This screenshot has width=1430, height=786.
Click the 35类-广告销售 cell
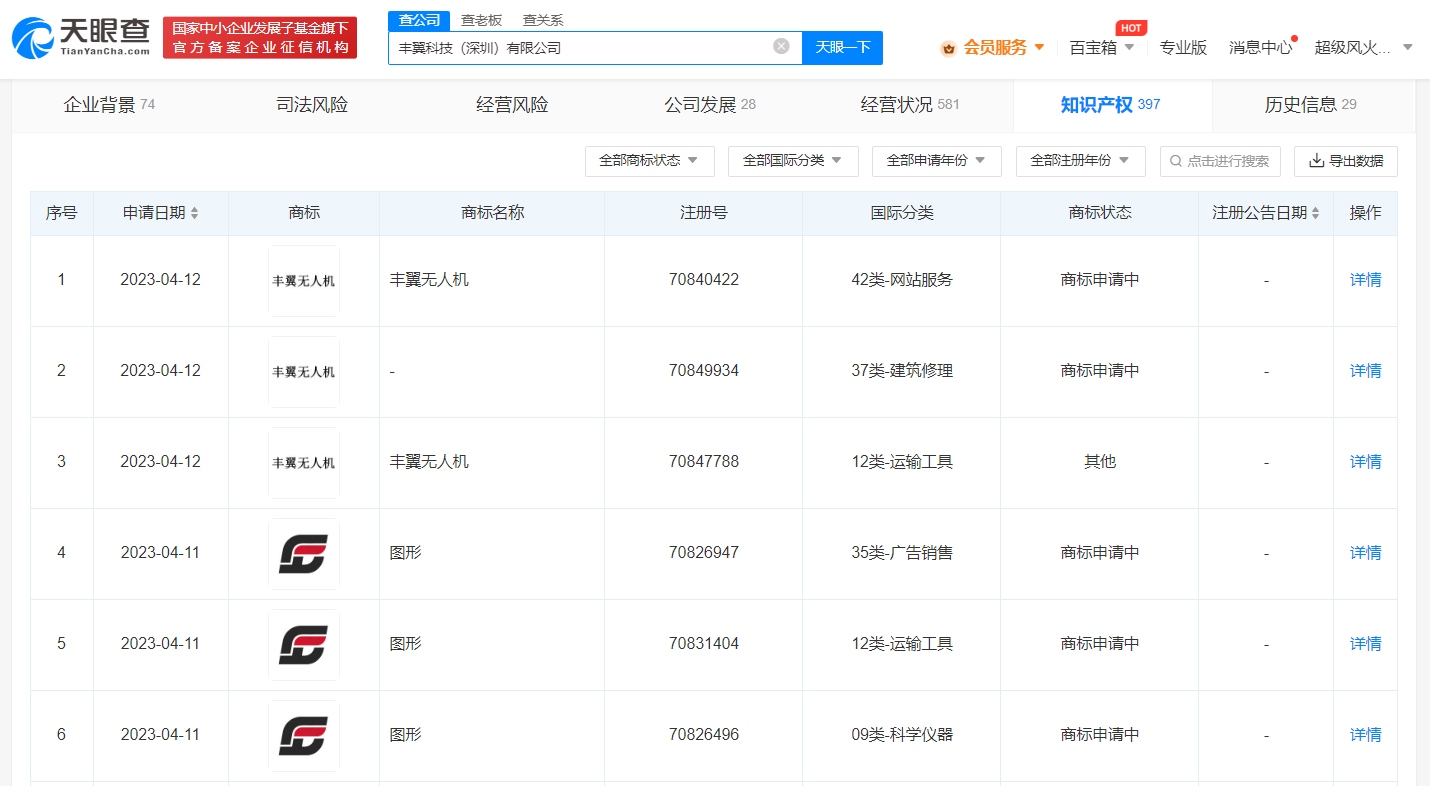coord(902,553)
